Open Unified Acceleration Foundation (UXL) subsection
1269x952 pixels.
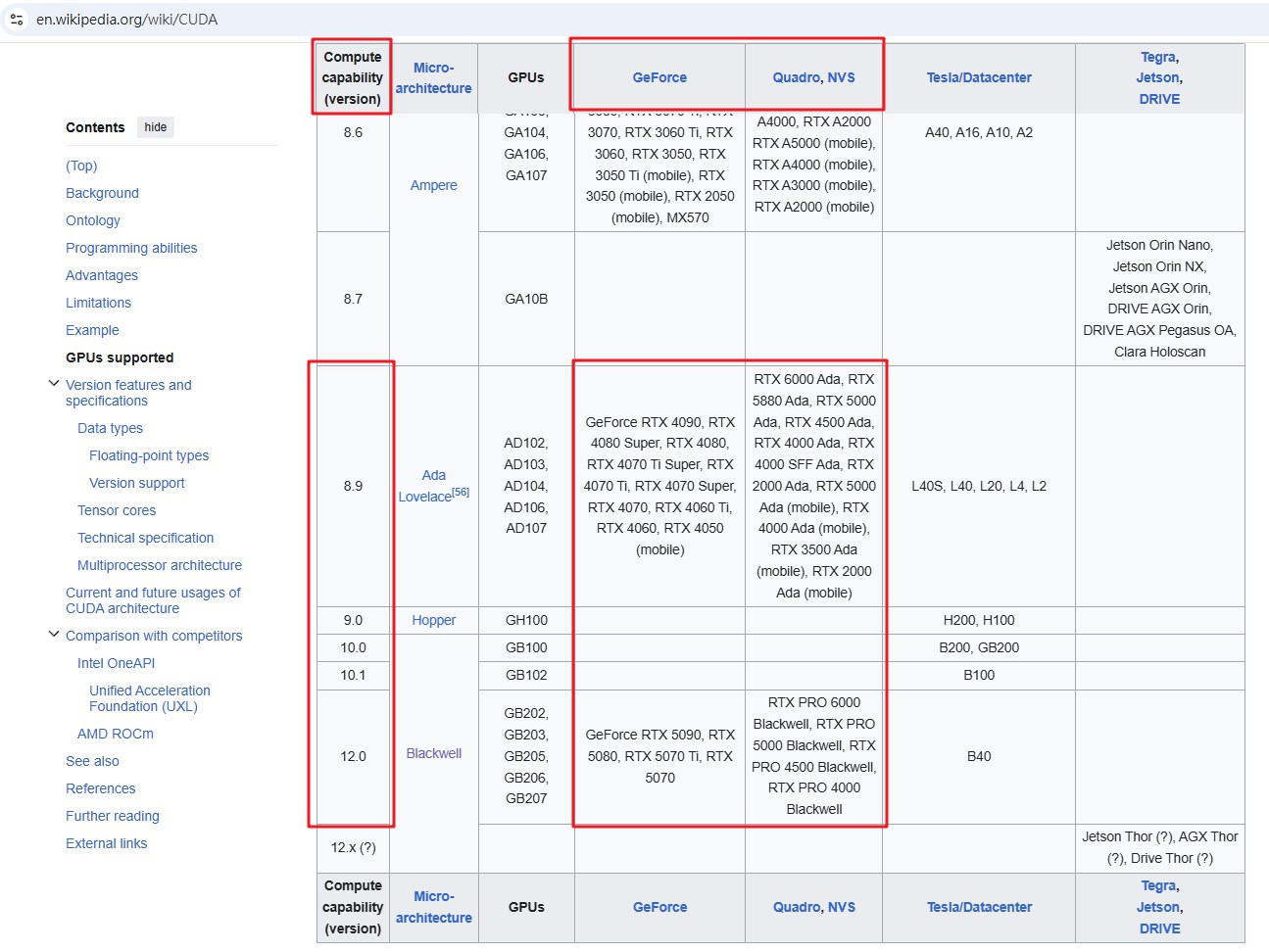149,698
